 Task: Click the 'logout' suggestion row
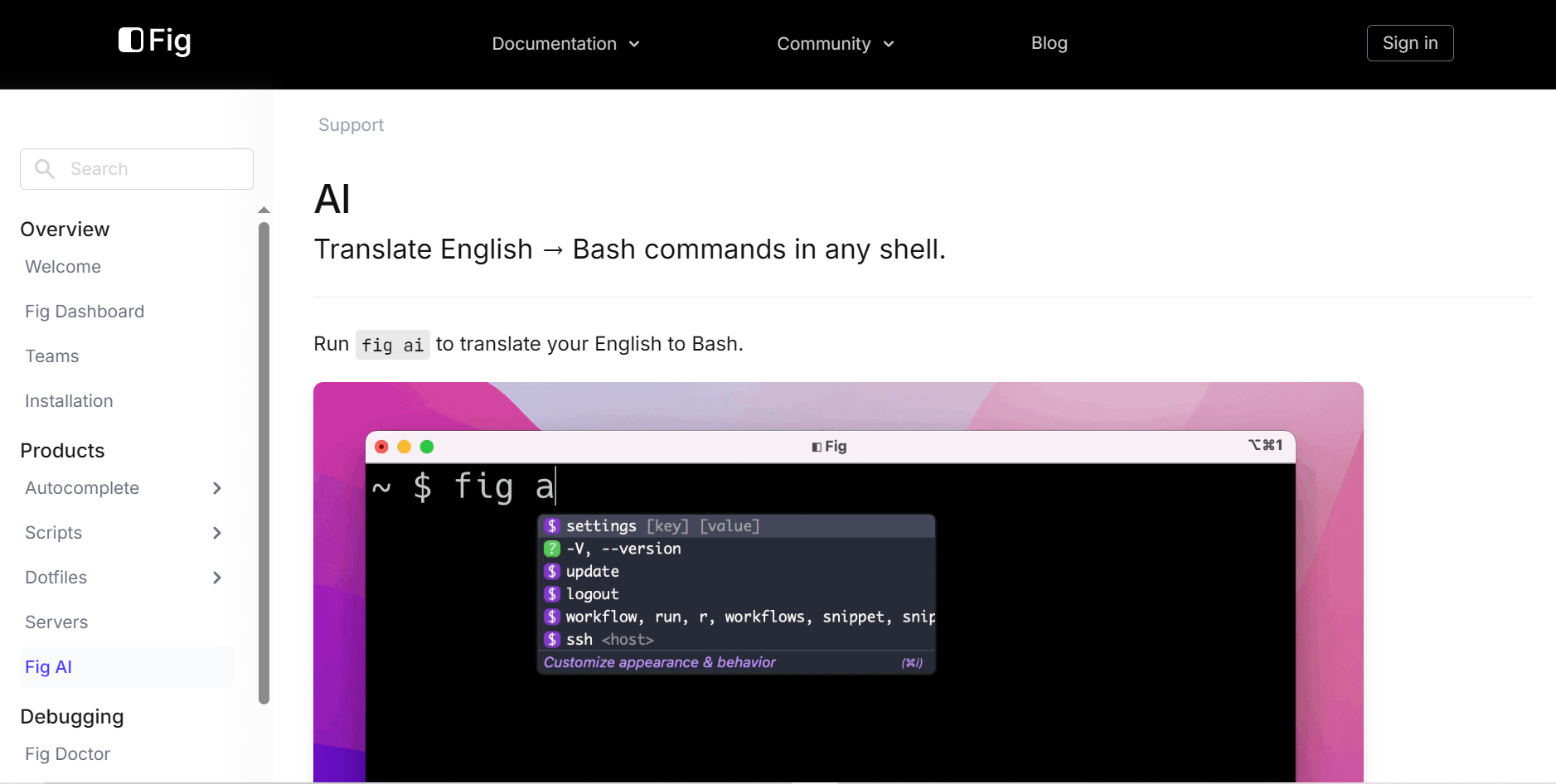737,594
